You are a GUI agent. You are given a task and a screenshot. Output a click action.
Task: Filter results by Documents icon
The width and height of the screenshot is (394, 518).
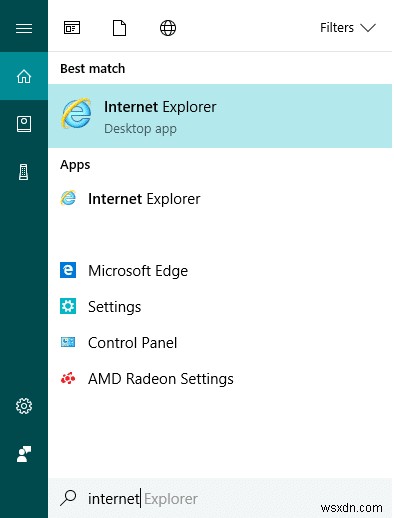coord(119,28)
